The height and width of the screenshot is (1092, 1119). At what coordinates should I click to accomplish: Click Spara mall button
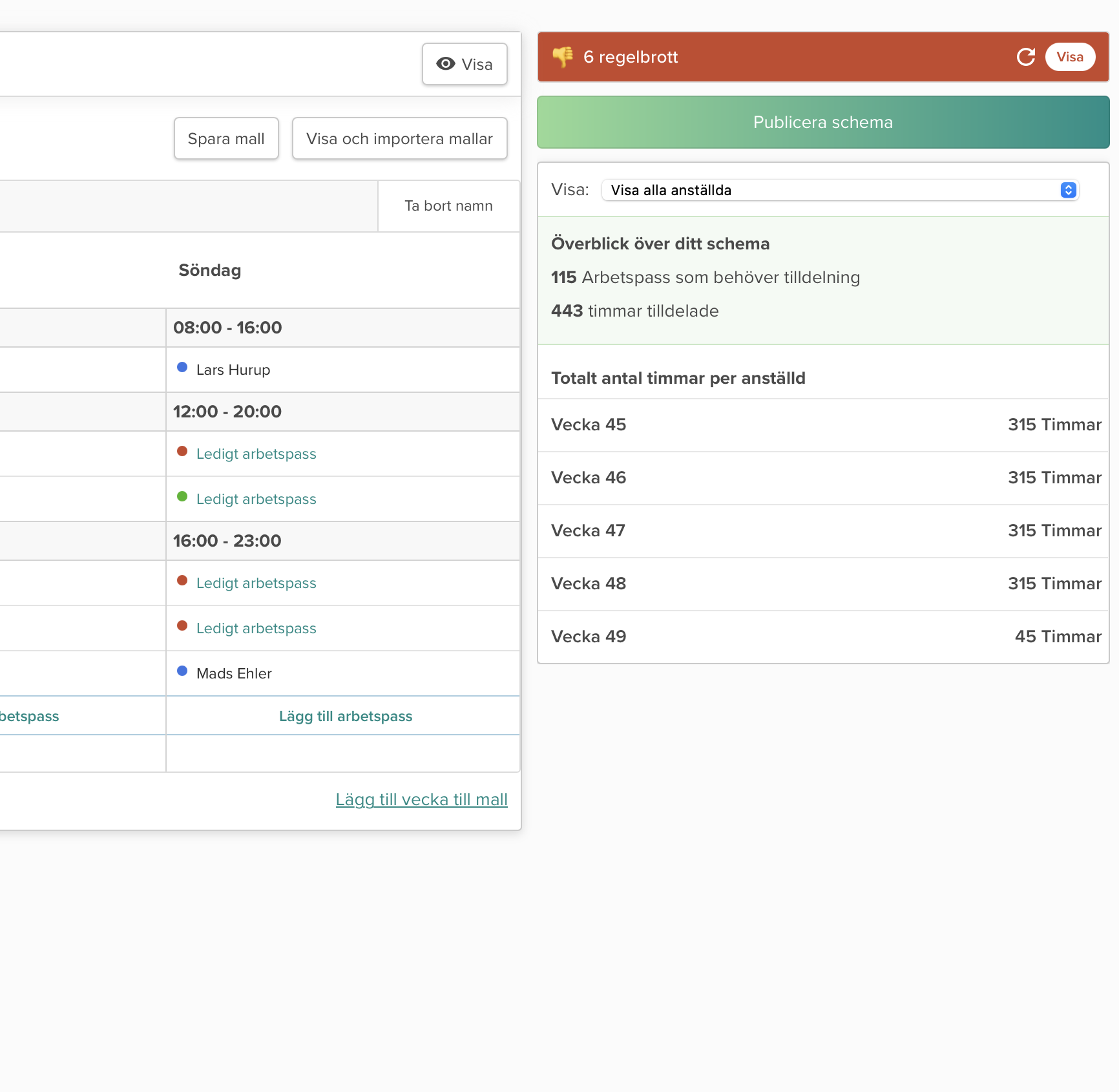point(226,138)
